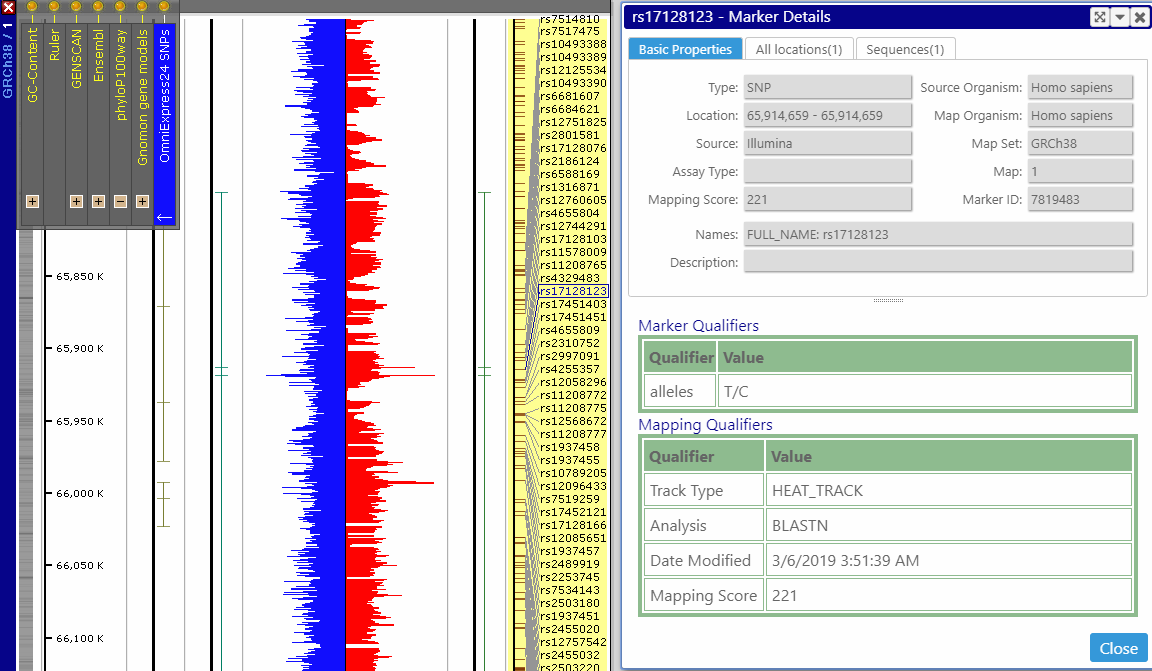The image size is (1152, 671).
Task: Click the Mapping Qualifiers heading
Action: pyautogui.click(x=705, y=425)
